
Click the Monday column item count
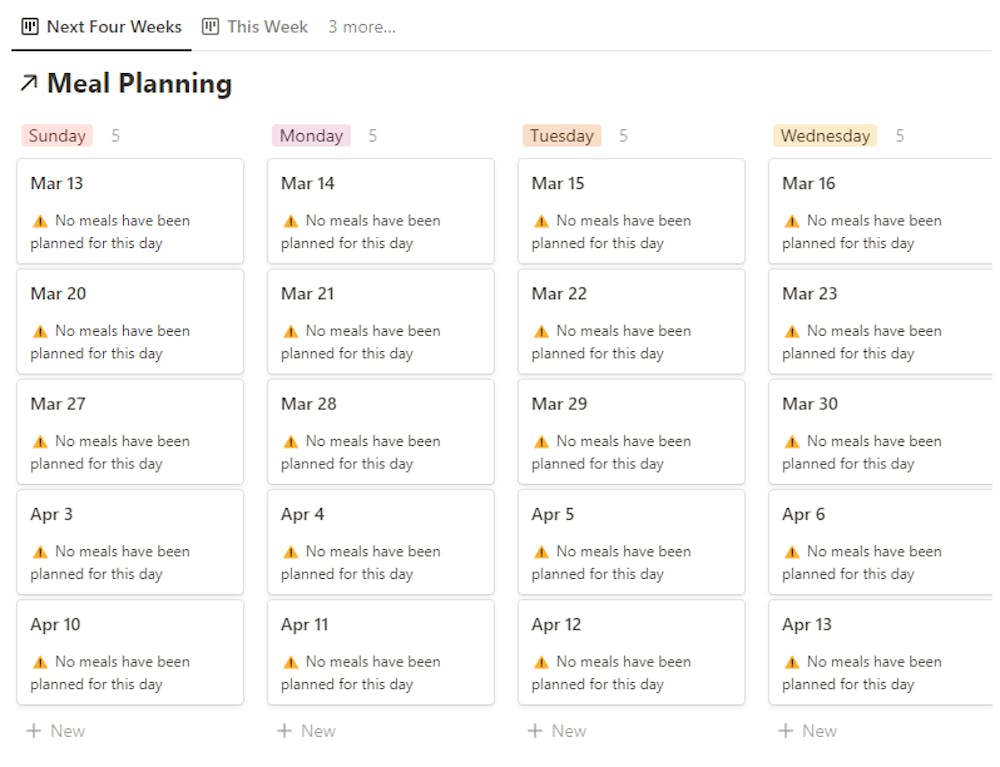coord(372,136)
